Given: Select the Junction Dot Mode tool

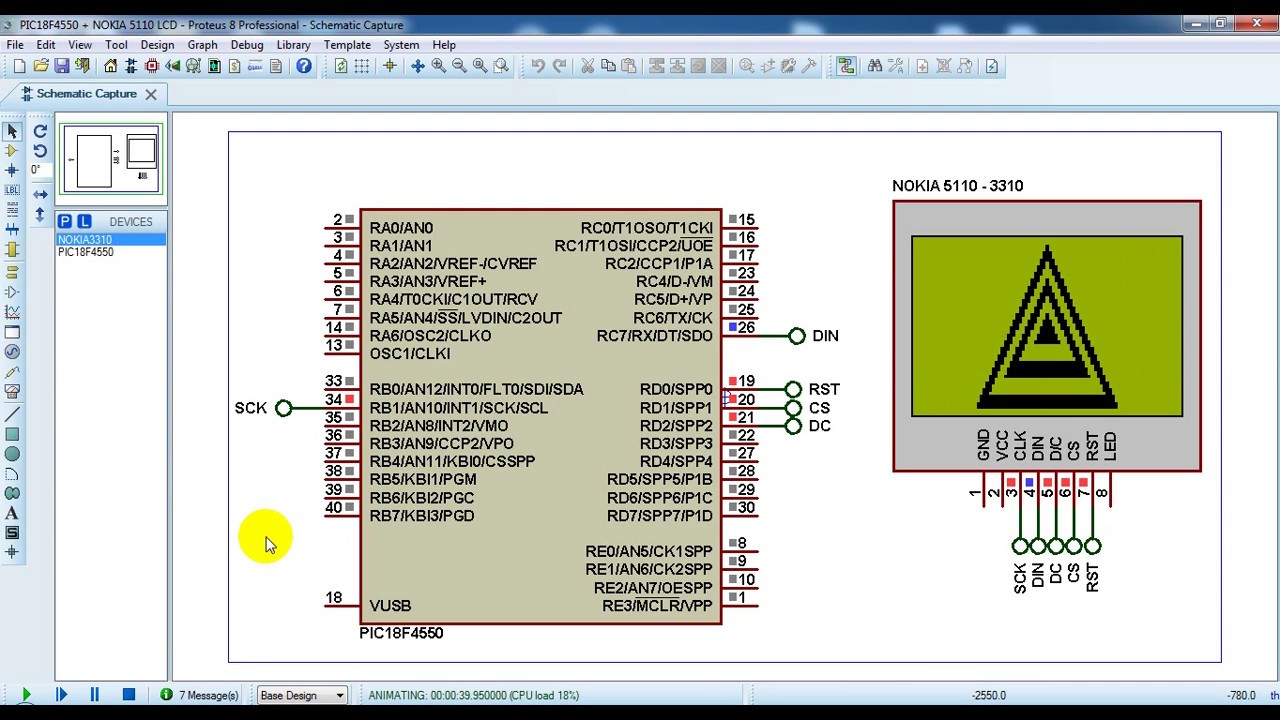Looking at the screenshot, I should coord(12,170).
